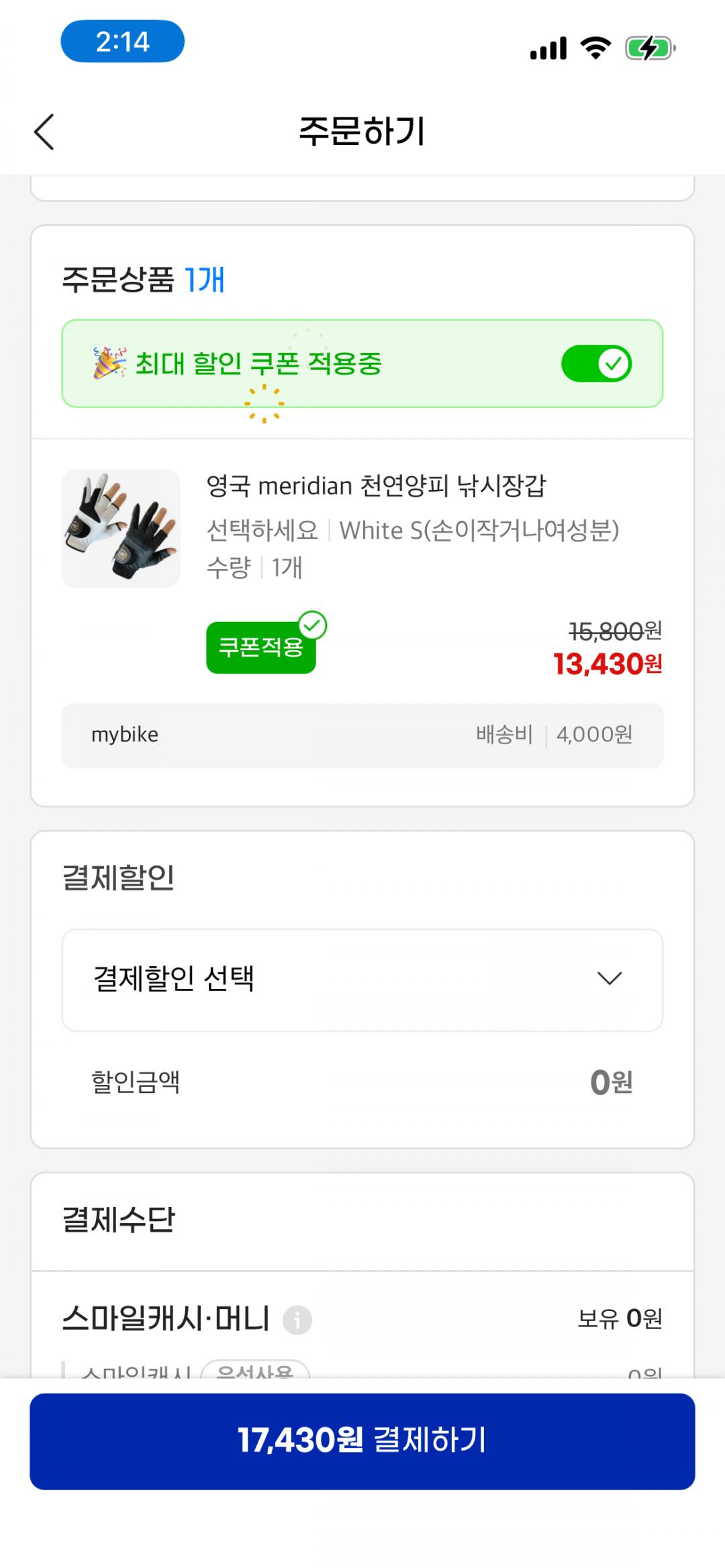Toggle off the 최대 할인 쿠폰 switch
Image resolution: width=725 pixels, height=1568 pixels.
tap(596, 364)
